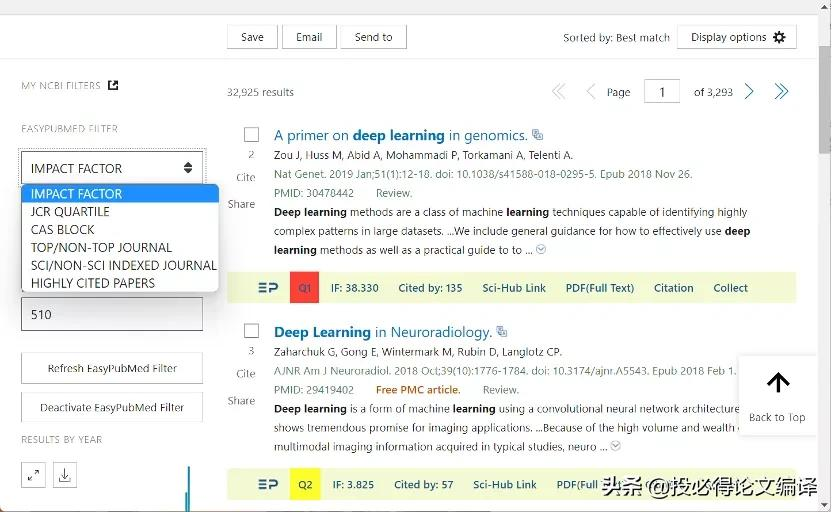
Task: Open 'Deep Learning in Neuroradiology' article title
Action: 383,332
